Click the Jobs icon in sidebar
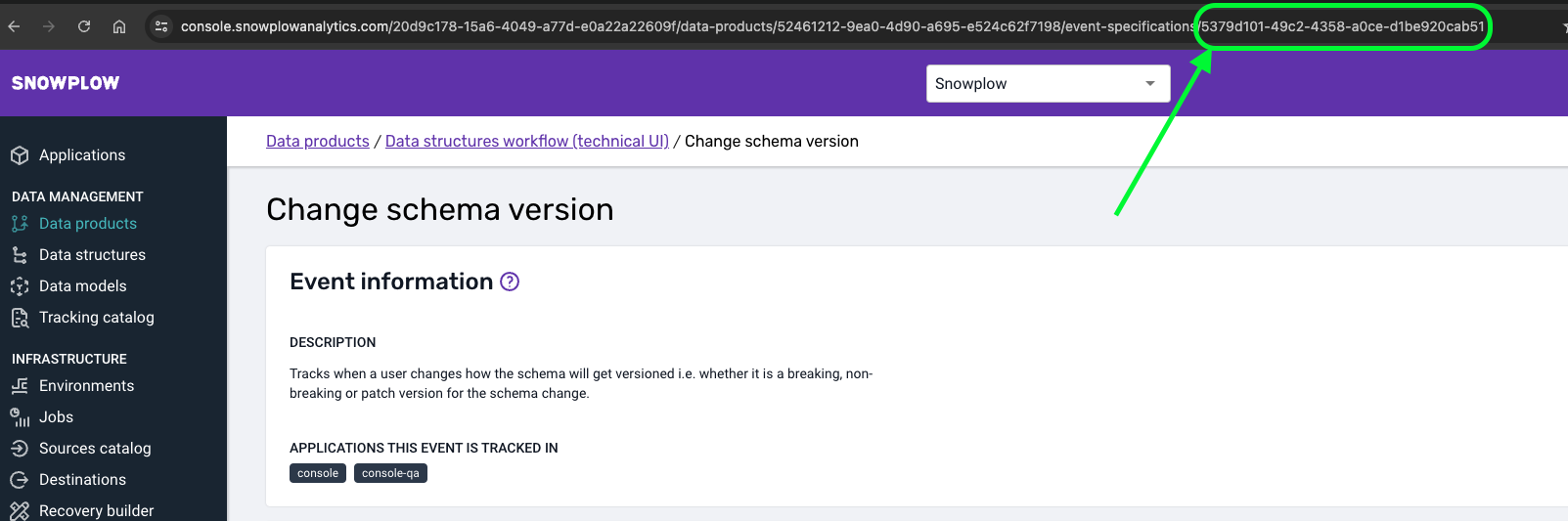1568x521 pixels. (20, 417)
